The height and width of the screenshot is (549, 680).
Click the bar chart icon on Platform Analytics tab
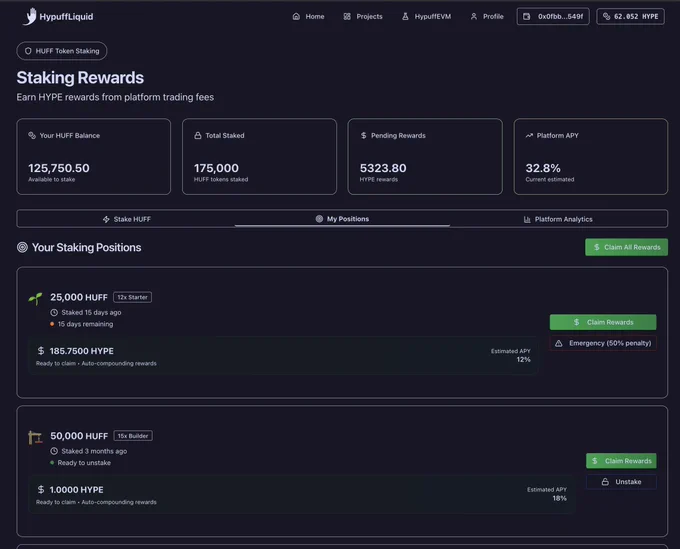[x=527, y=219]
